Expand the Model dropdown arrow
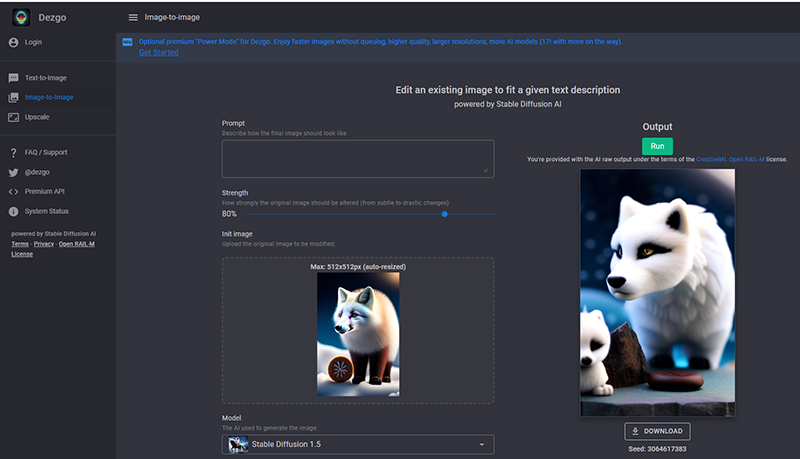 (482, 444)
